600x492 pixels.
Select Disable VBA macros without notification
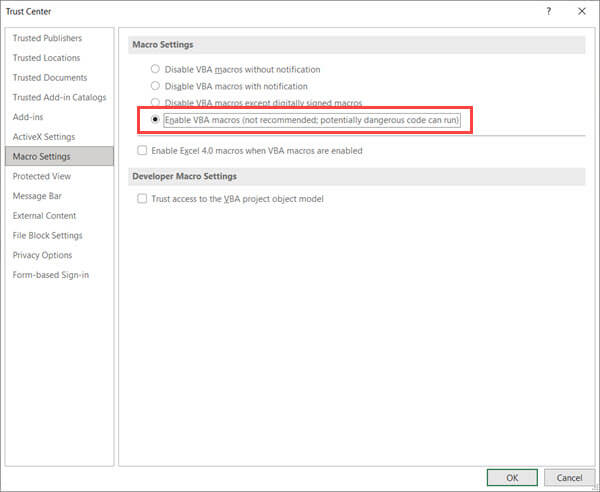pos(155,69)
